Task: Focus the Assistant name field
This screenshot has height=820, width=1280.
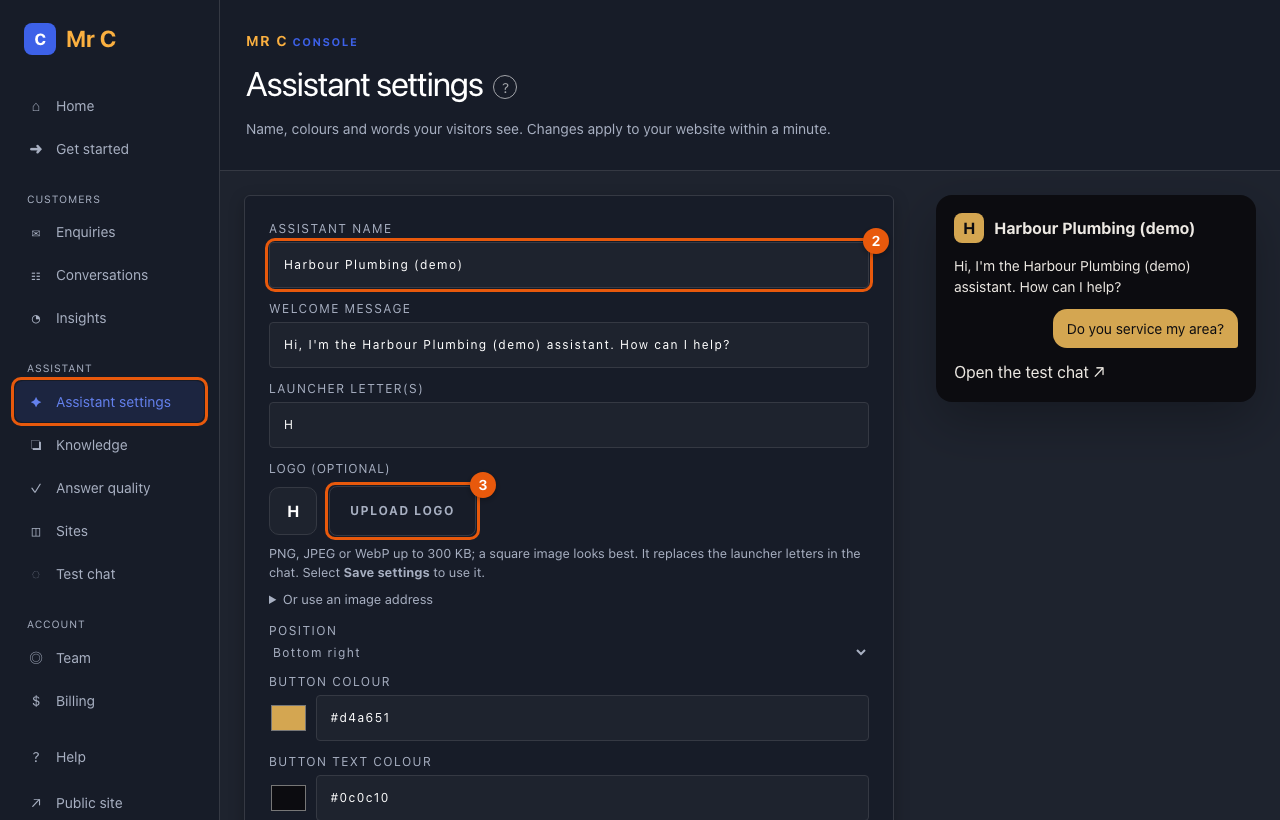Action: coord(569,265)
